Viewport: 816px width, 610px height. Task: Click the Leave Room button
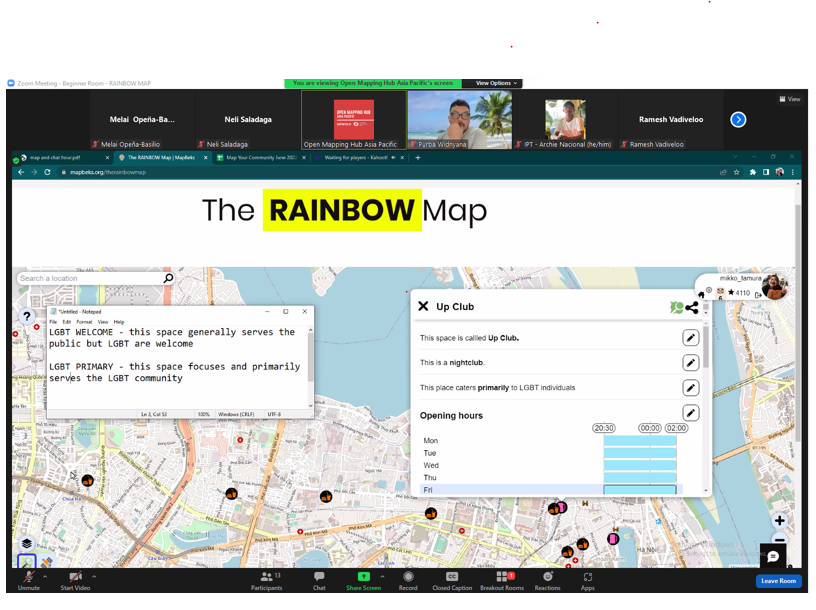click(x=778, y=581)
